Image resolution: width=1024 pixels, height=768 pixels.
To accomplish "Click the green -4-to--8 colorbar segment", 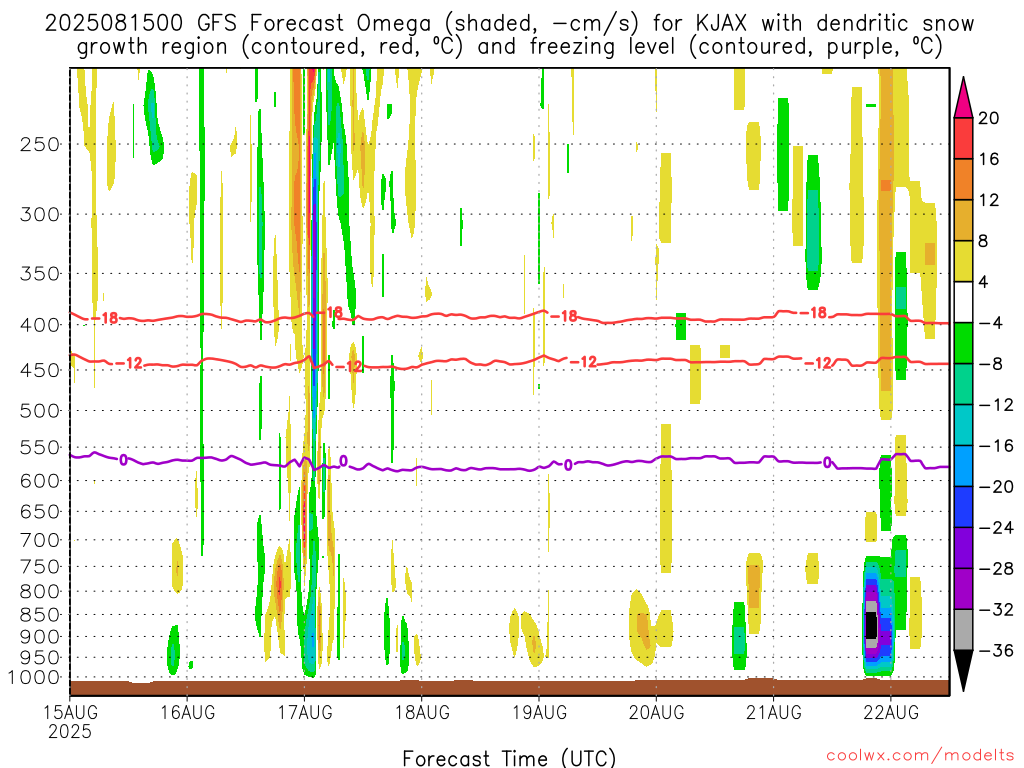I will point(963,344).
